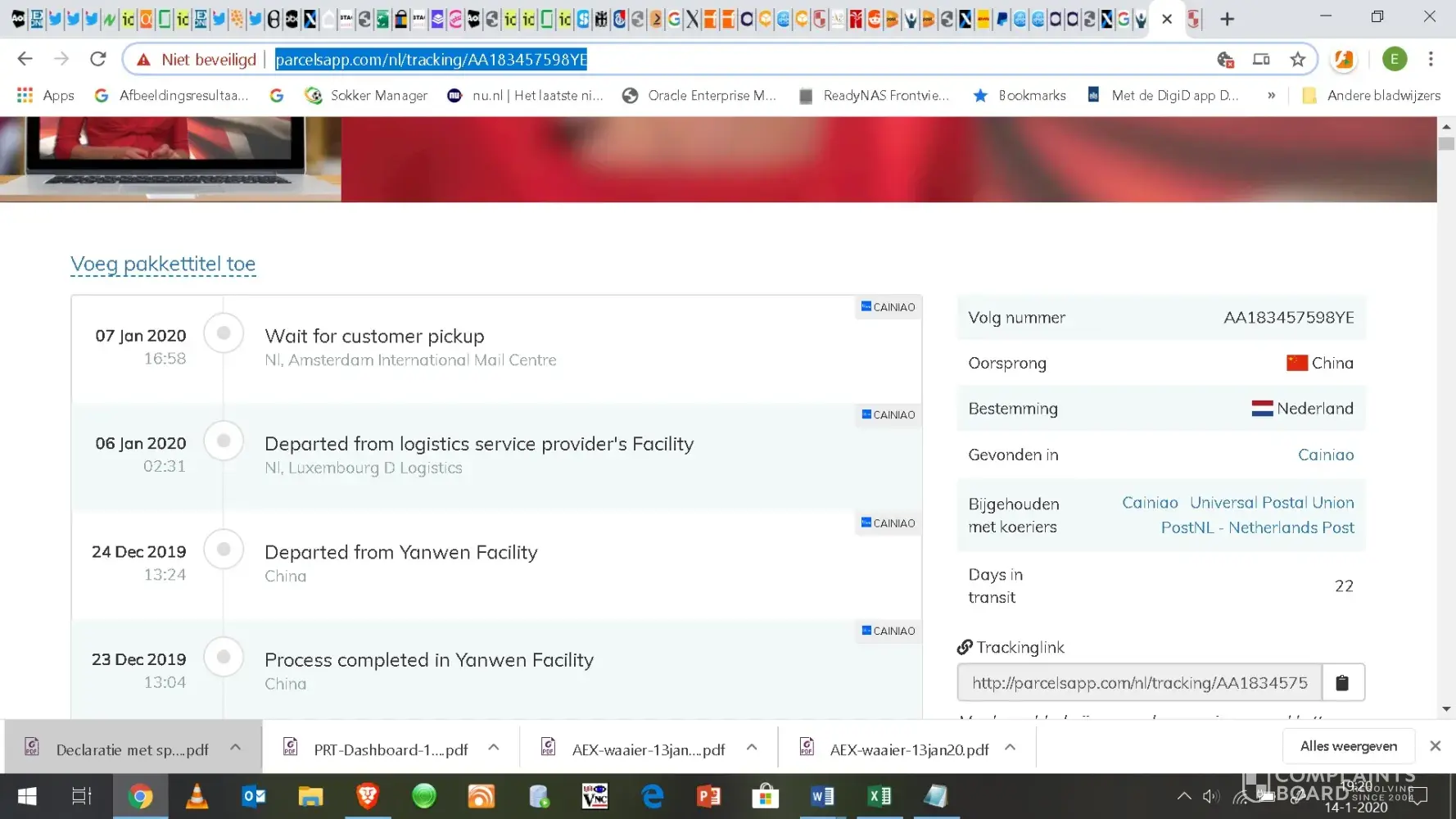Viewport: 1456px width, 819px height.
Task: Open the Universal Postal Union courier link
Action: click(x=1272, y=503)
